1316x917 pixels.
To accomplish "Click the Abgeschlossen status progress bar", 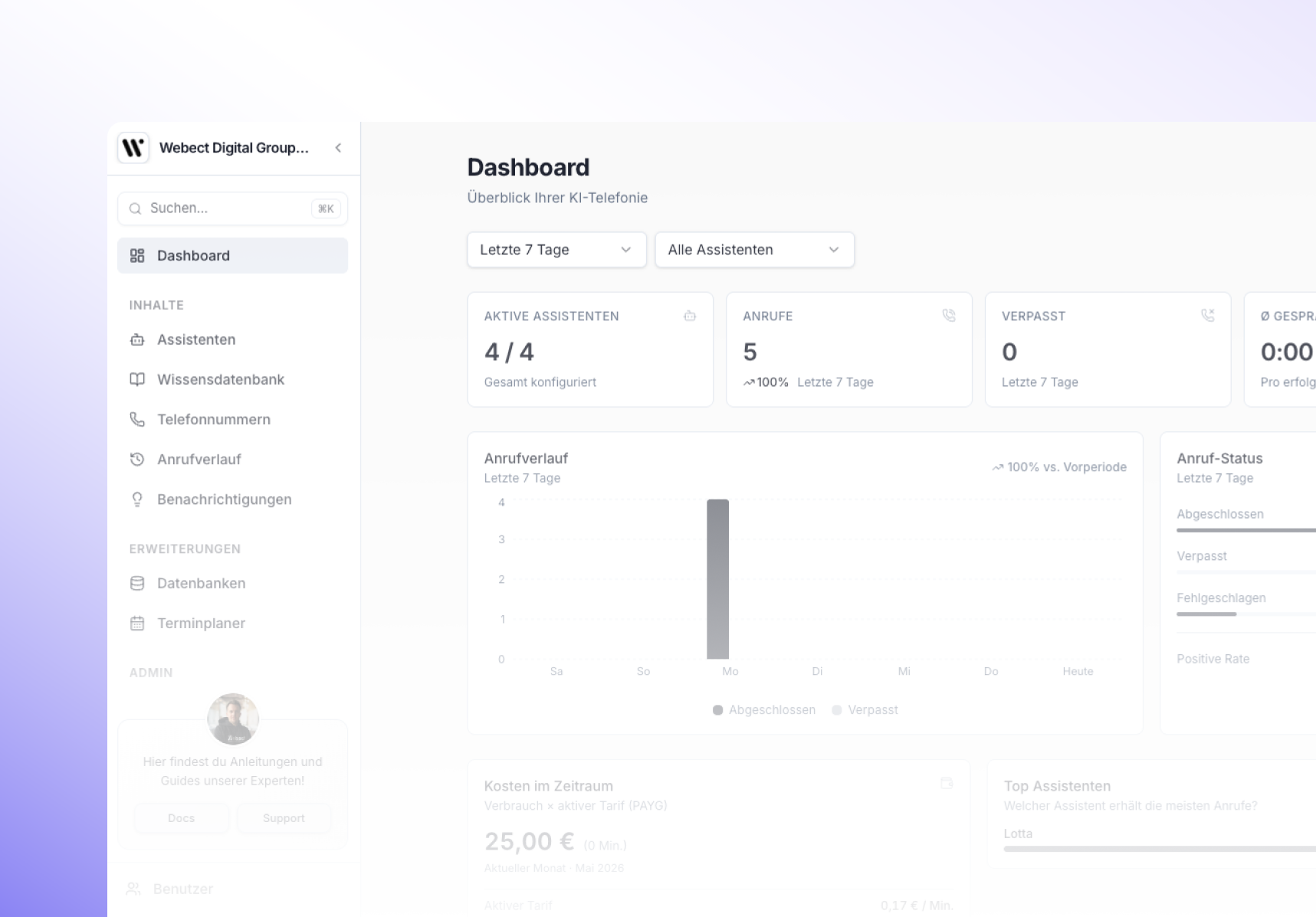I will [x=1246, y=530].
